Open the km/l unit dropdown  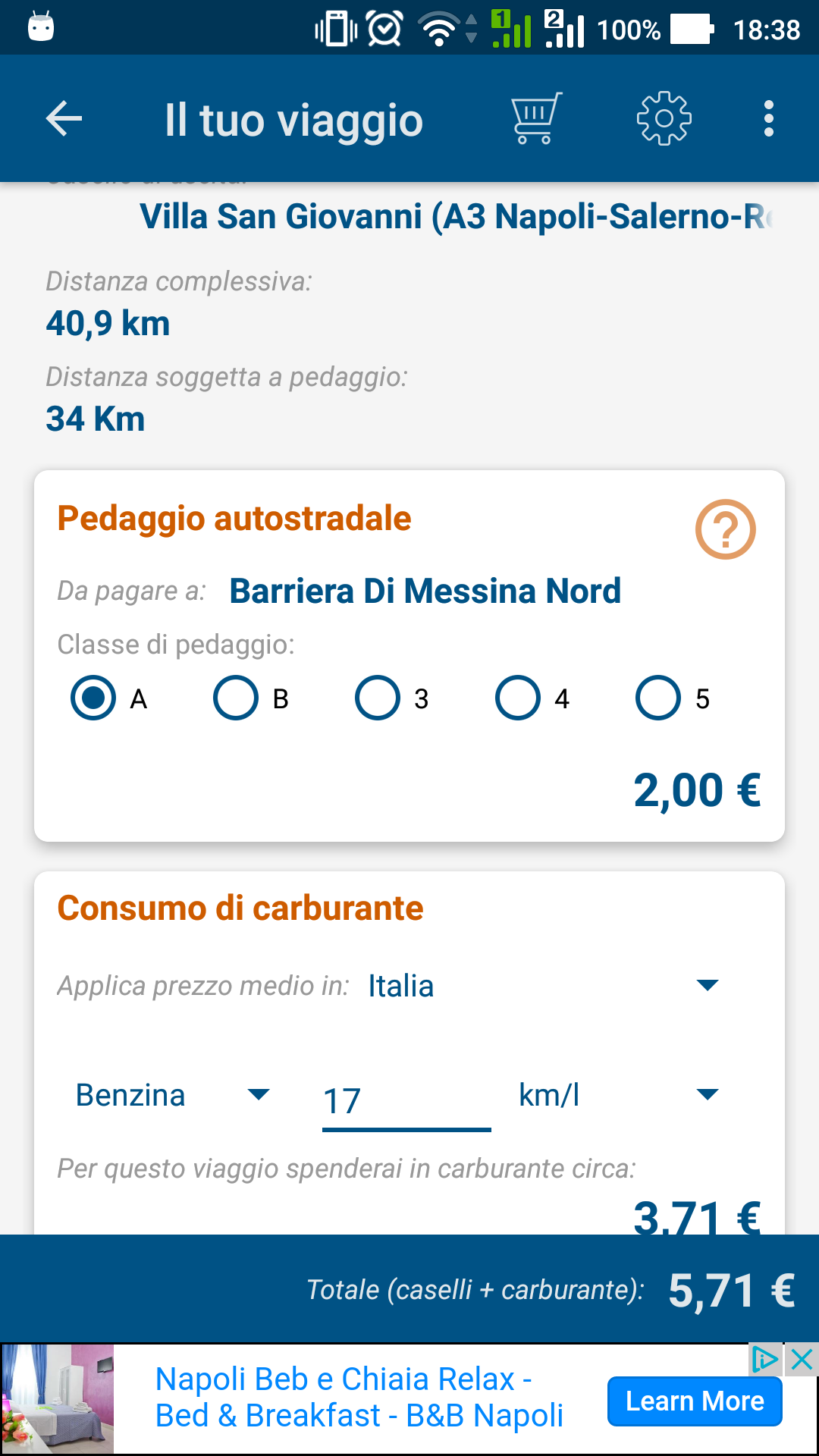[x=618, y=1095]
